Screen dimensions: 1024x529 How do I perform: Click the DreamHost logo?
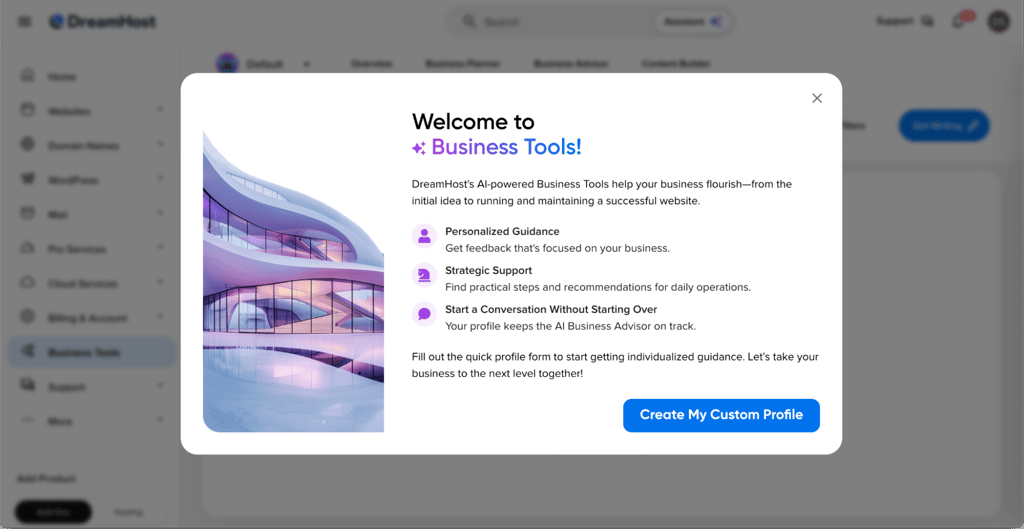103,22
